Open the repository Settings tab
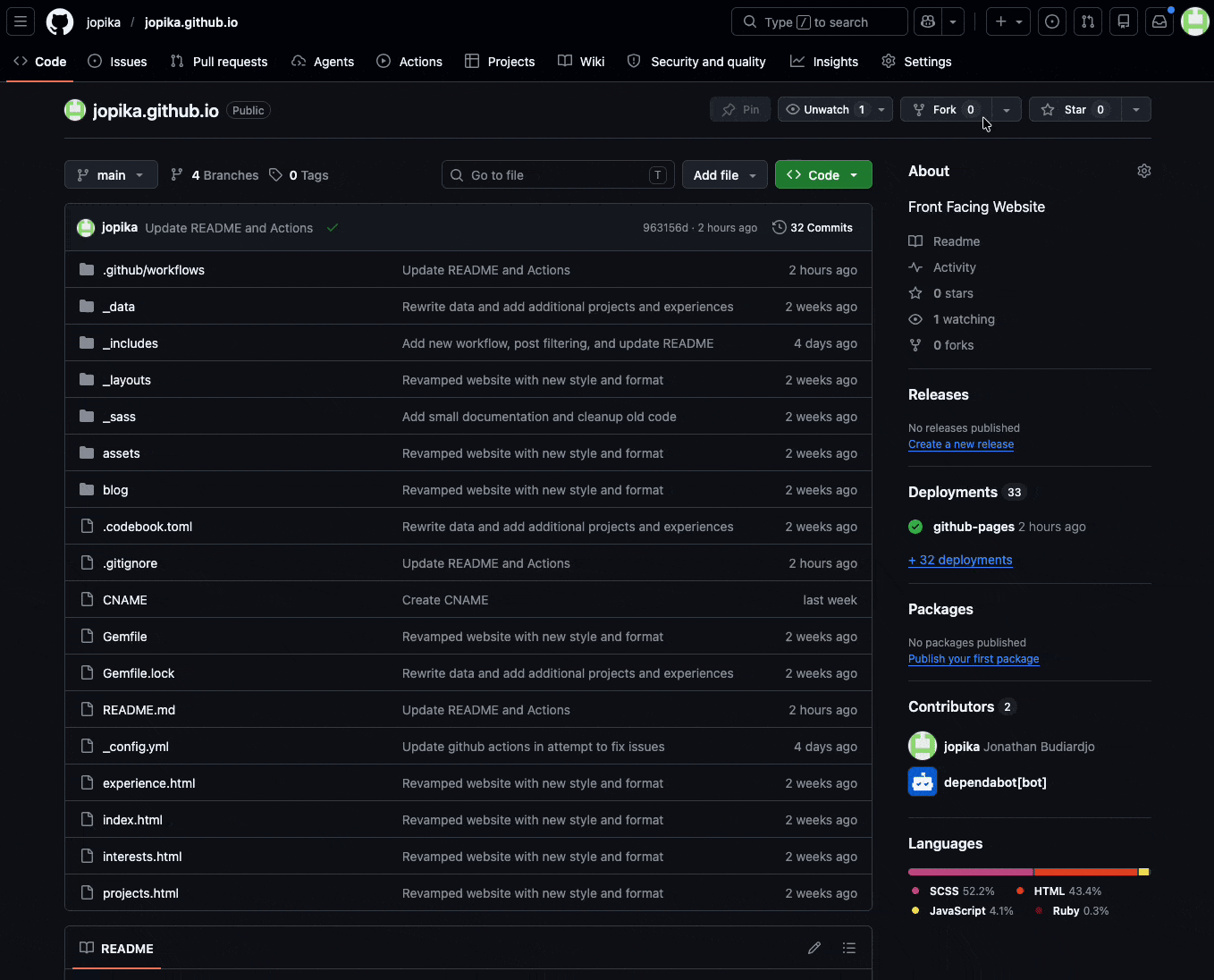This screenshot has height=980, width=1214. pyautogui.click(x=916, y=62)
